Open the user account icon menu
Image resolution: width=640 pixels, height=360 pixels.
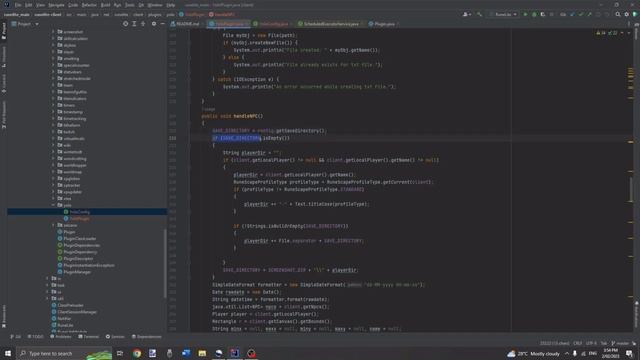pos(467,14)
